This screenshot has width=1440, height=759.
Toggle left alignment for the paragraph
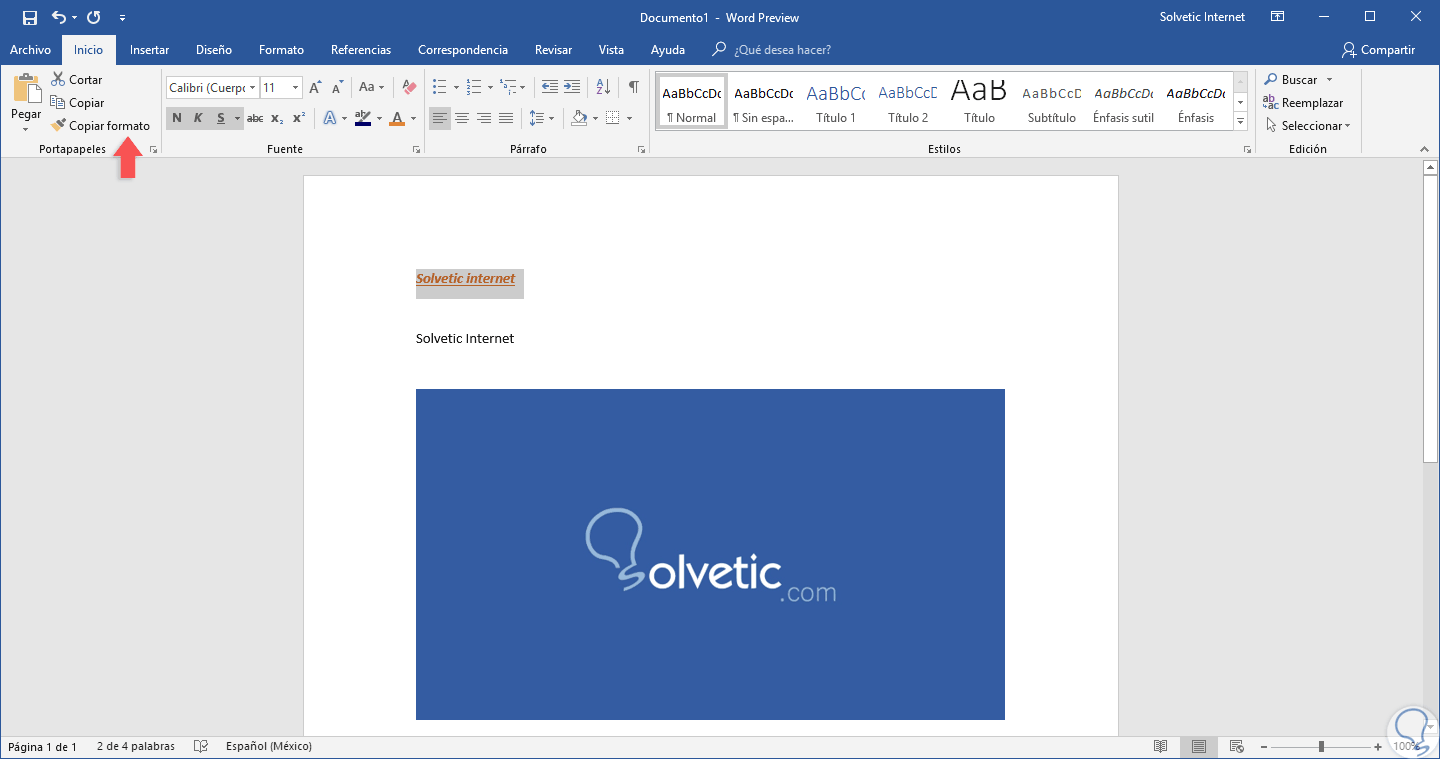pyautogui.click(x=440, y=118)
